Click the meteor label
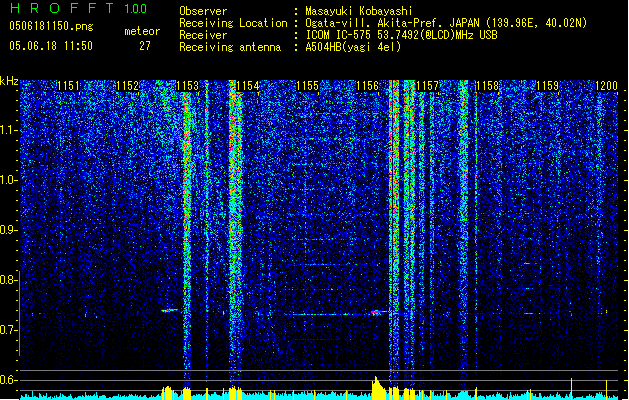The width and height of the screenshot is (629, 400). pyautogui.click(x=142, y=31)
